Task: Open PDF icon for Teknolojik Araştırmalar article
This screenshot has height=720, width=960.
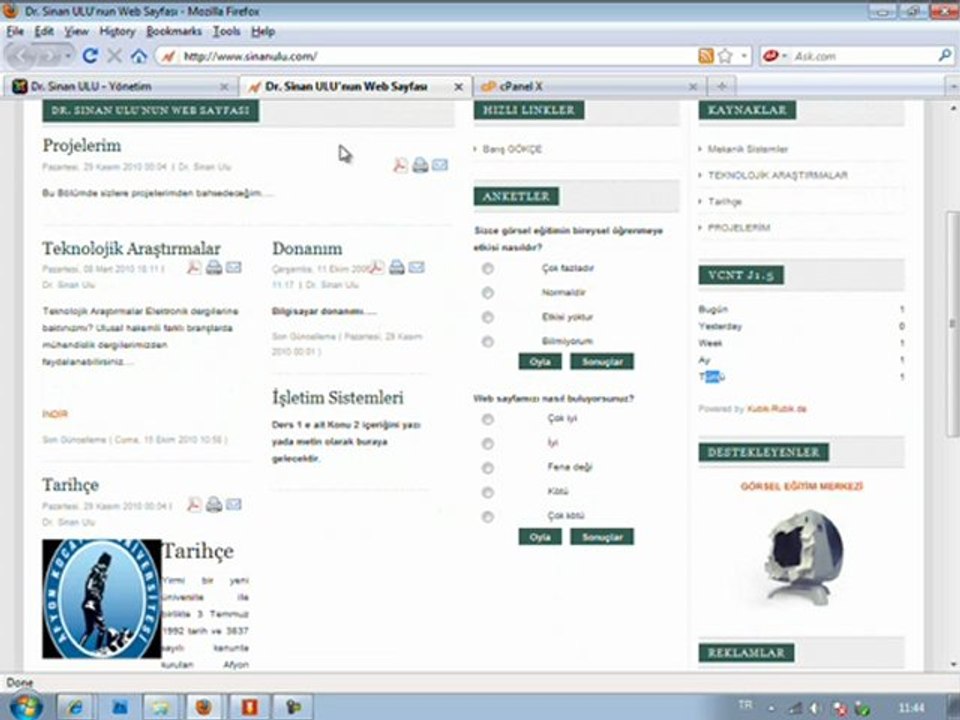Action: coord(194,268)
